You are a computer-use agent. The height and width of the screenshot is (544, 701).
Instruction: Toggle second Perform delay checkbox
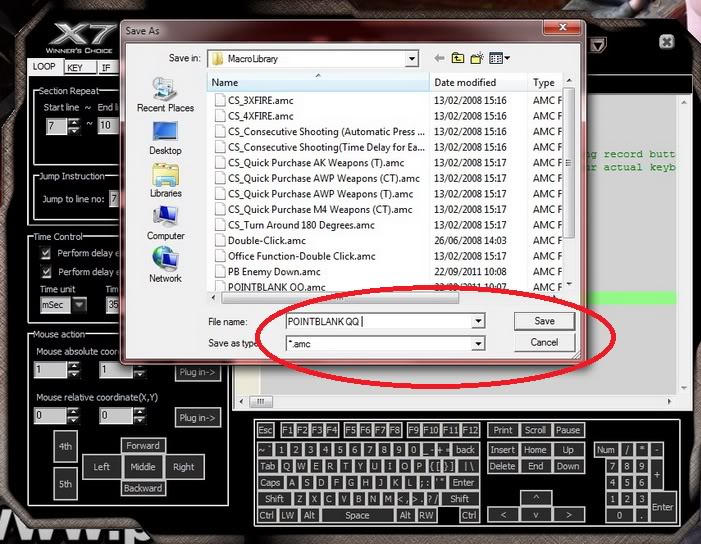tap(46, 272)
